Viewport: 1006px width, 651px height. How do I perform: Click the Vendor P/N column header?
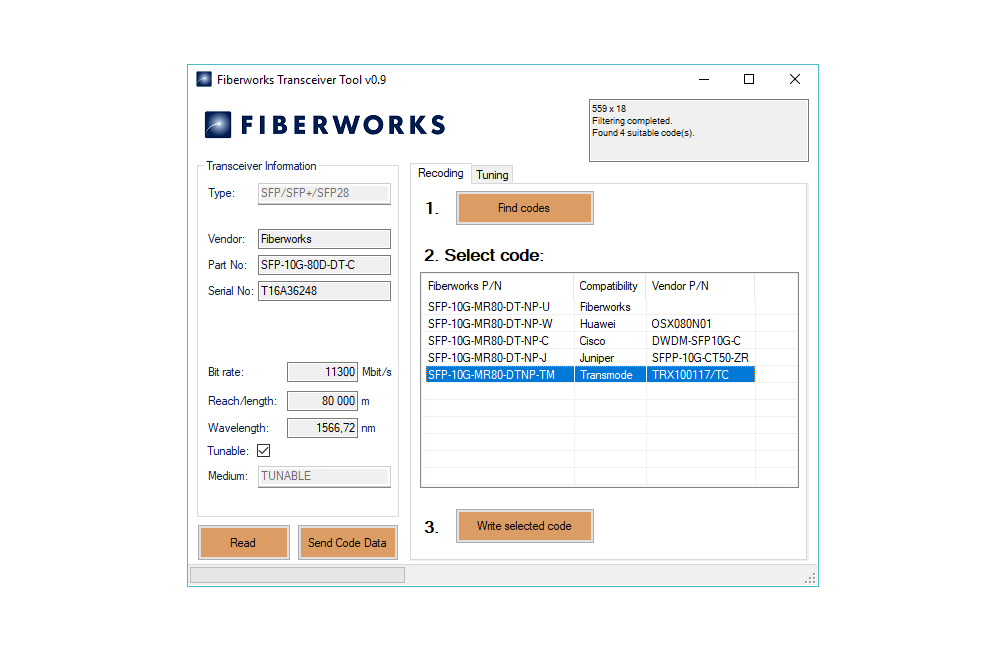coord(700,286)
